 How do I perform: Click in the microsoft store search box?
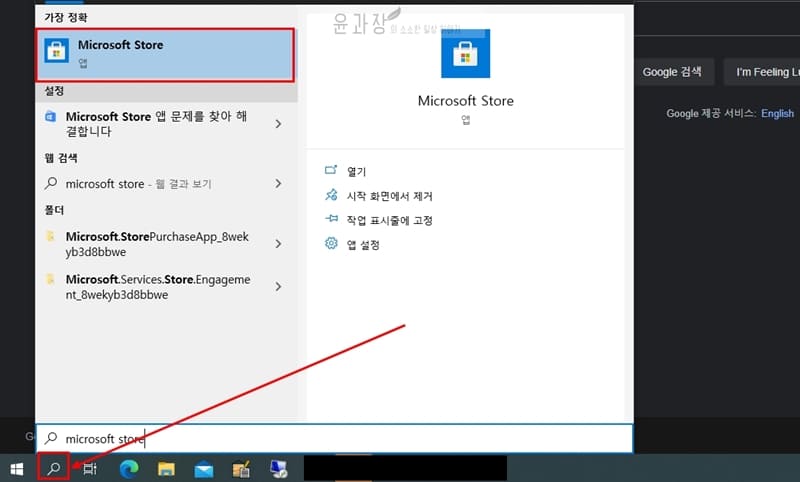(x=334, y=438)
